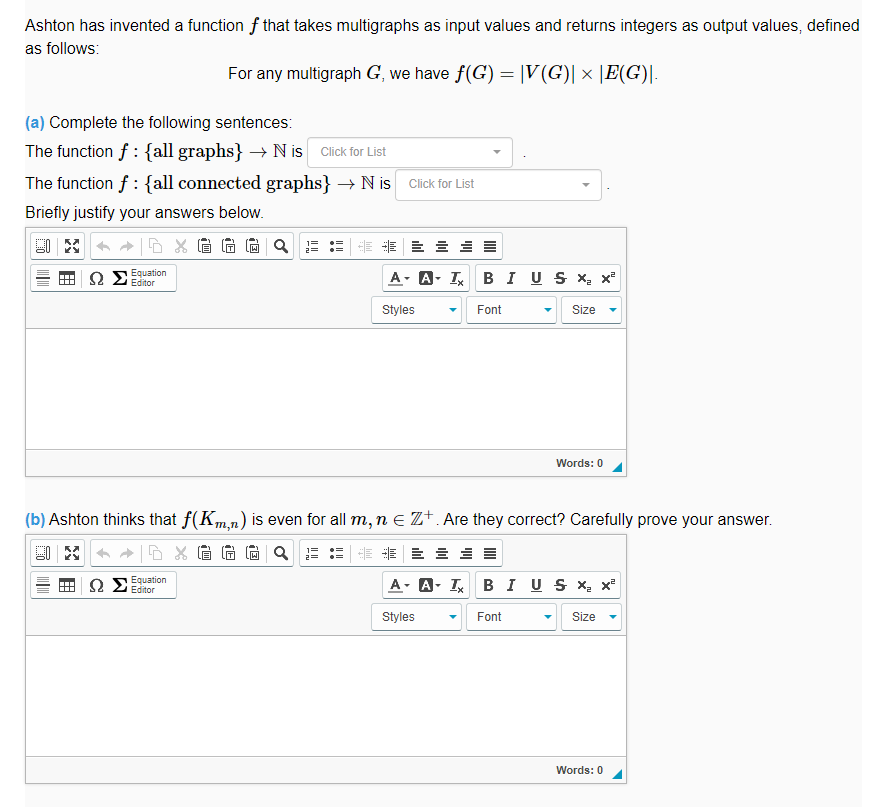Screen dimensions: 889x807
Task: Insert numbered list in part (a) editor
Action: [x=312, y=246]
